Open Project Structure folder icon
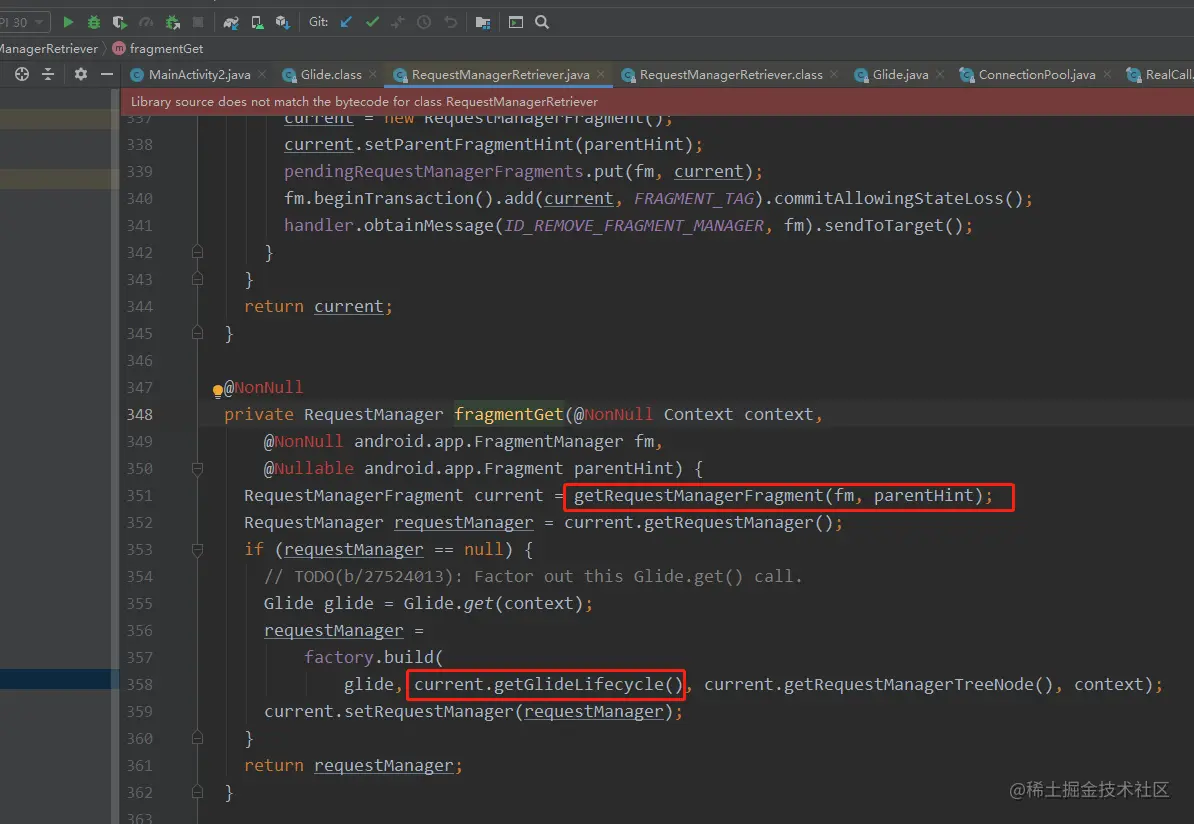Image resolution: width=1194 pixels, height=824 pixels. 483,22
